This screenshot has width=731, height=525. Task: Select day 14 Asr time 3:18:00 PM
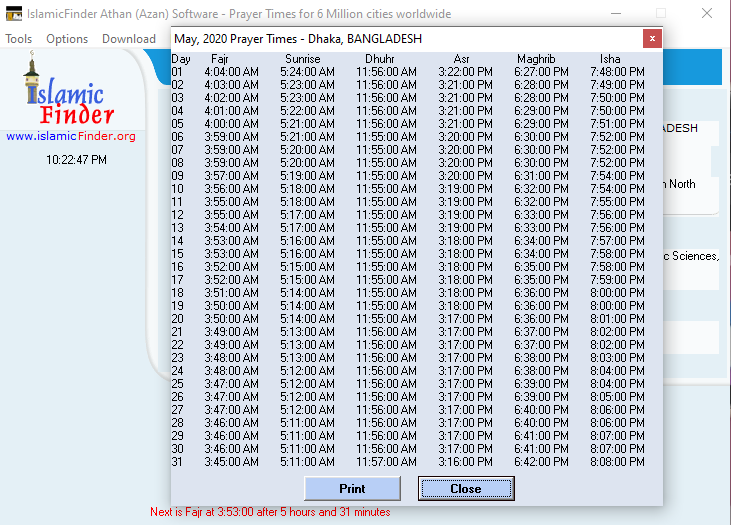(x=465, y=241)
